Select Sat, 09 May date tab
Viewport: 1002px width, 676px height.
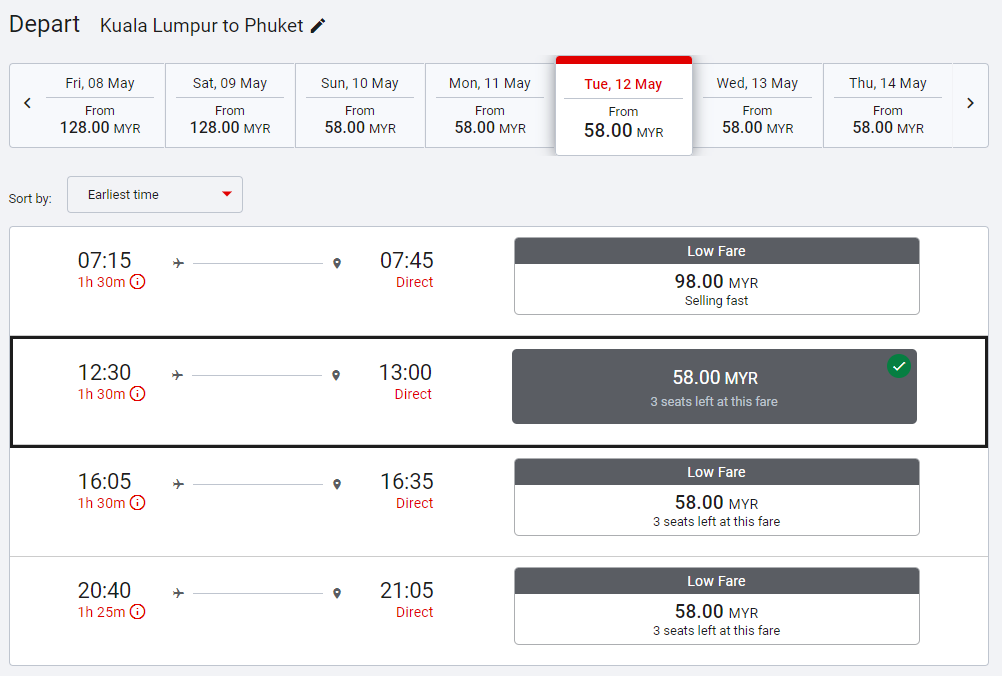230,106
